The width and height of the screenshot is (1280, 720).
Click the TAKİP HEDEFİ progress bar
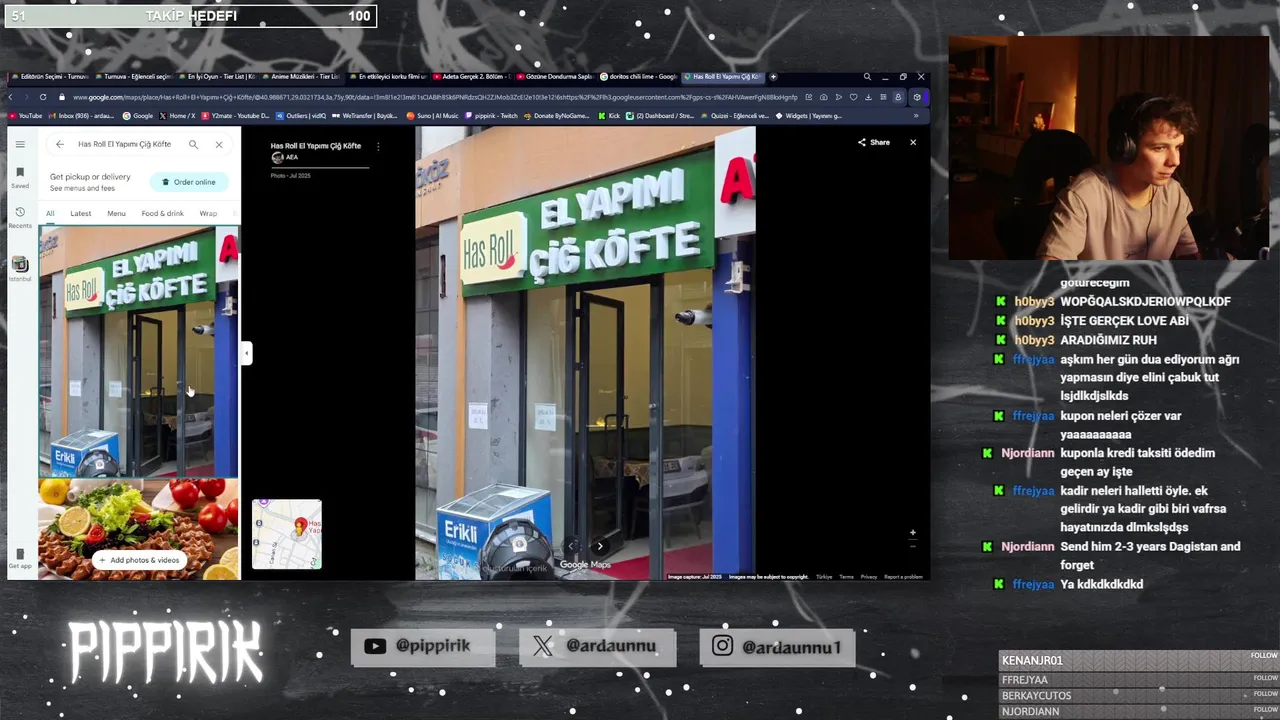coord(191,16)
